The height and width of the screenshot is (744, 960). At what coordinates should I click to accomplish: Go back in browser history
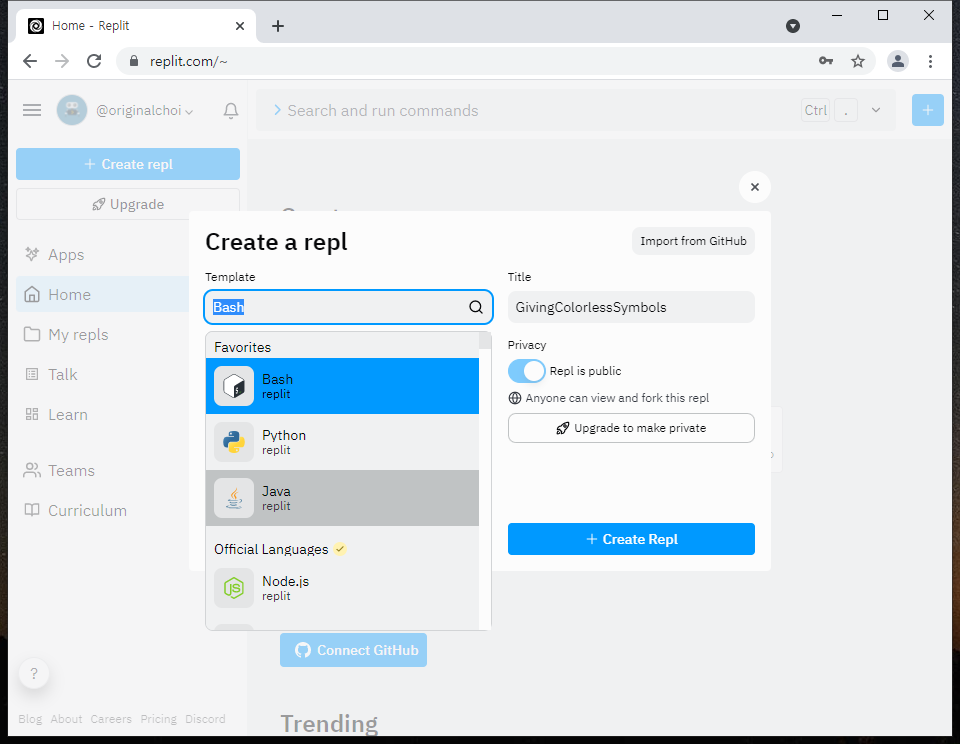click(x=30, y=61)
